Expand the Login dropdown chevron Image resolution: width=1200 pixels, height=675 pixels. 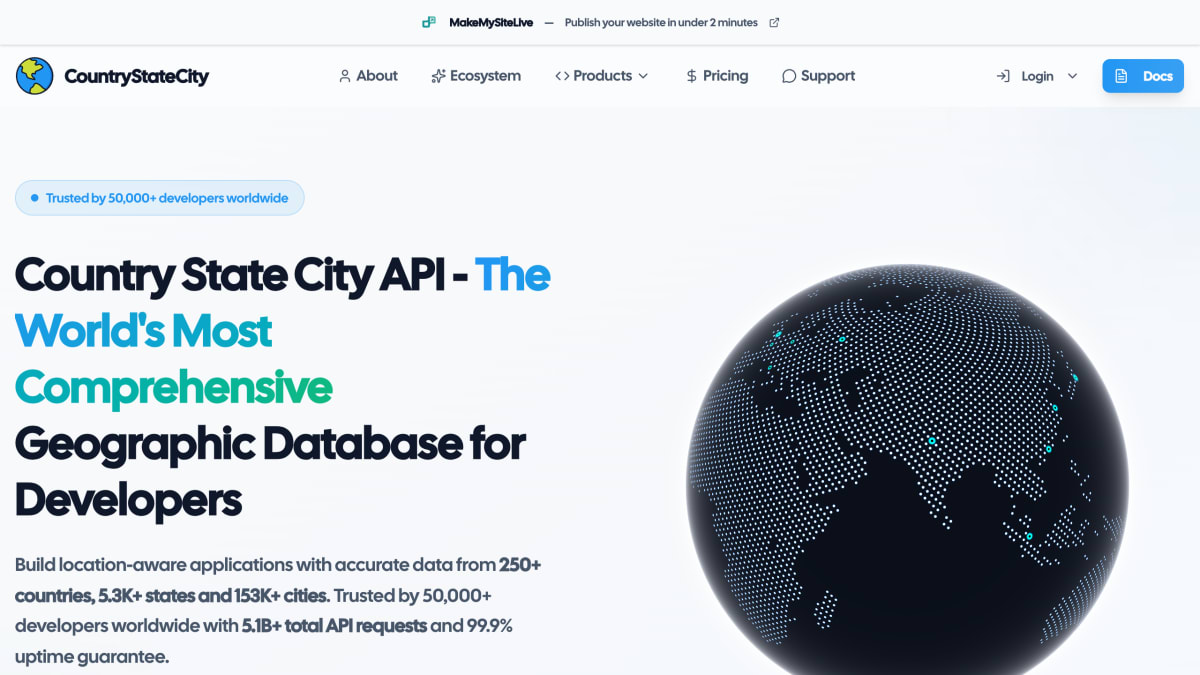pyautogui.click(x=1073, y=76)
